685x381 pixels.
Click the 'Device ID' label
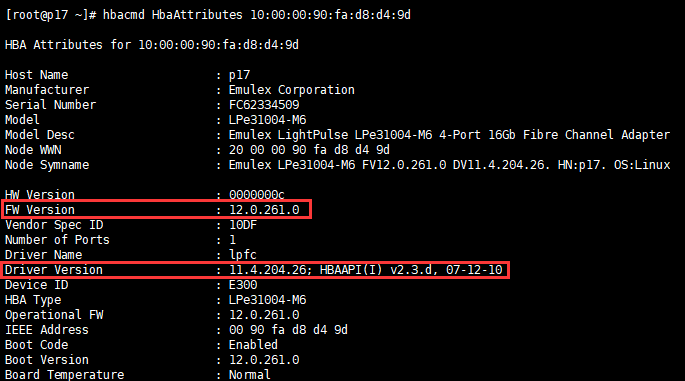coord(36,285)
